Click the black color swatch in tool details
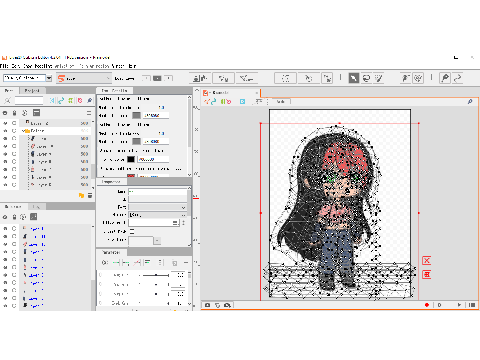 pyautogui.click(x=131, y=159)
